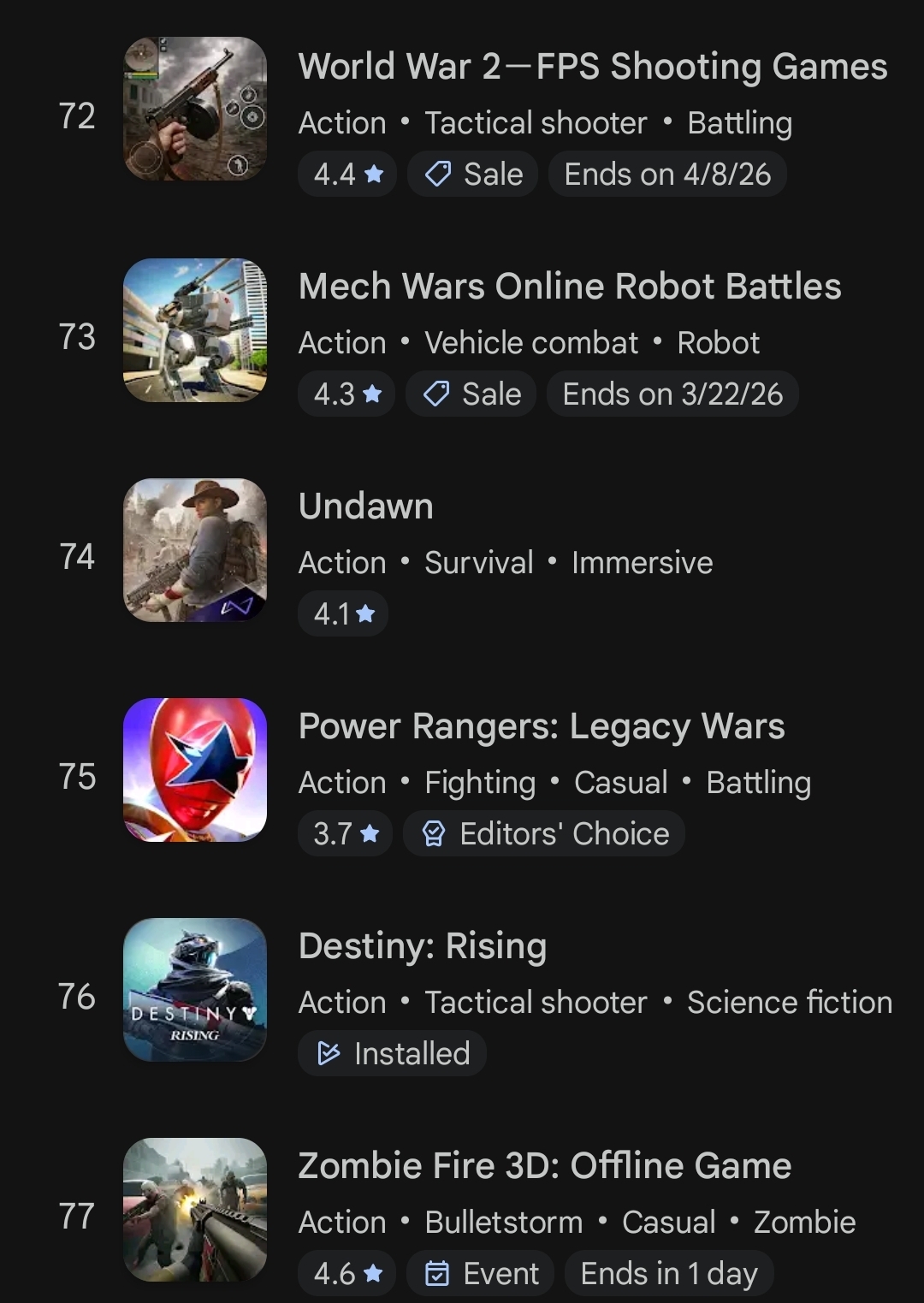Tap the Ends in 1 day chip
Image resolution: width=924 pixels, height=1303 pixels.
pyautogui.click(x=668, y=1274)
